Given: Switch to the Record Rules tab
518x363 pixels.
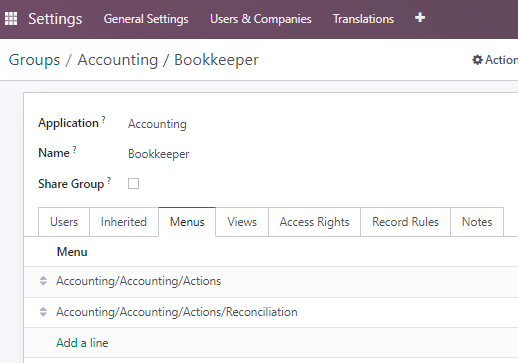Looking at the screenshot, I should (405, 222).
